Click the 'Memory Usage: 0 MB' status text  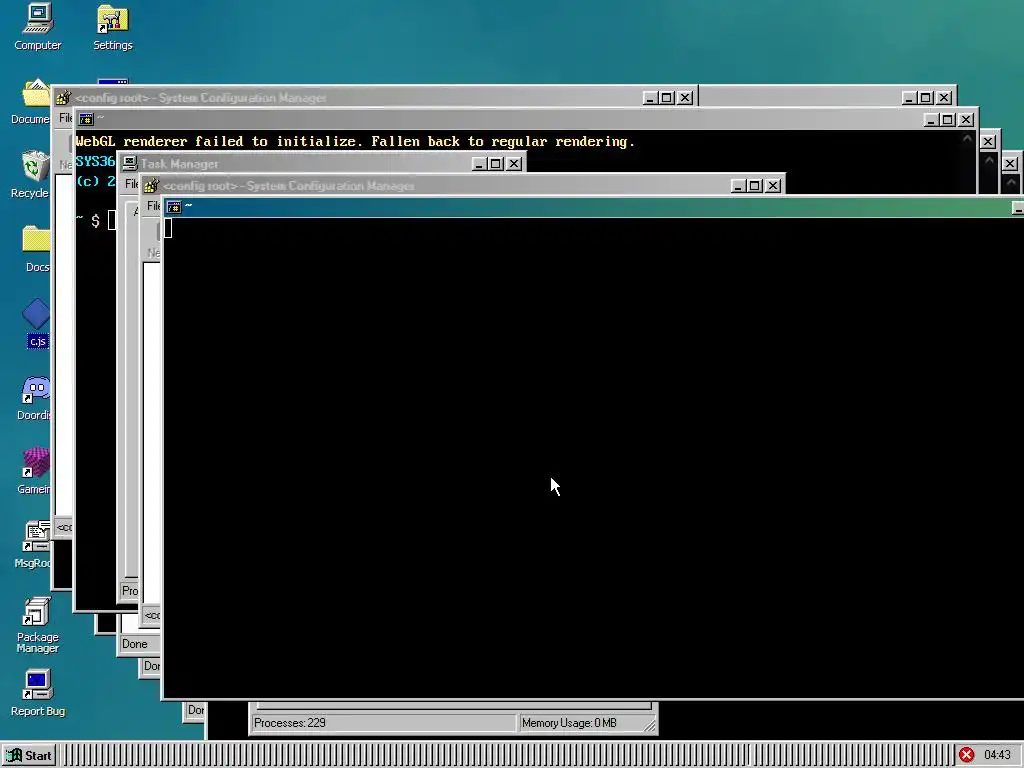(x=569, y=723)
